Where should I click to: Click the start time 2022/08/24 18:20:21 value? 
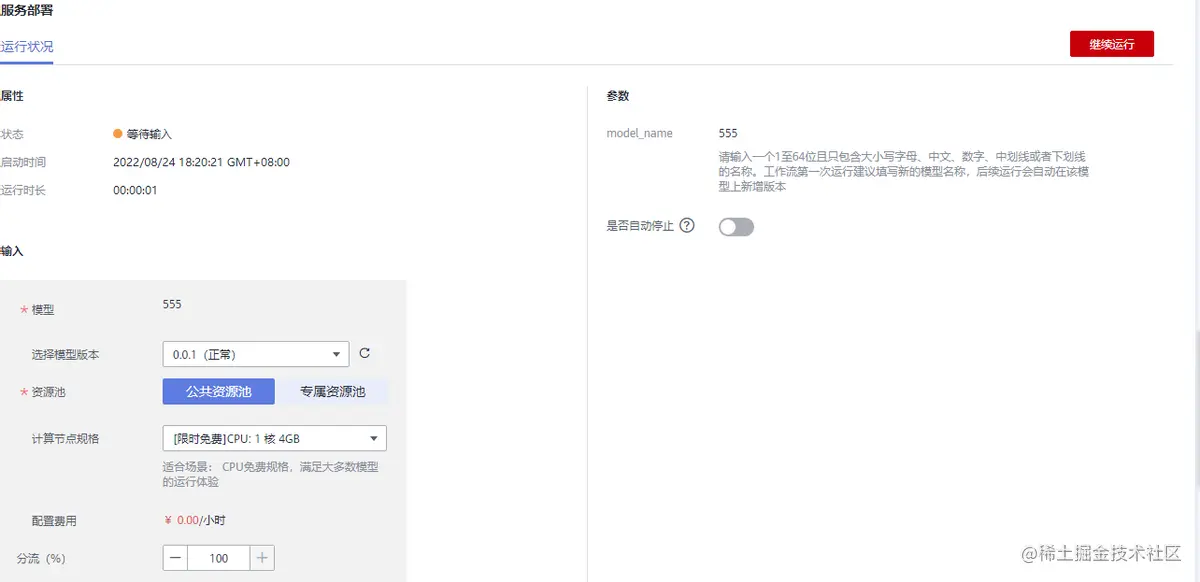coord(201,162)
